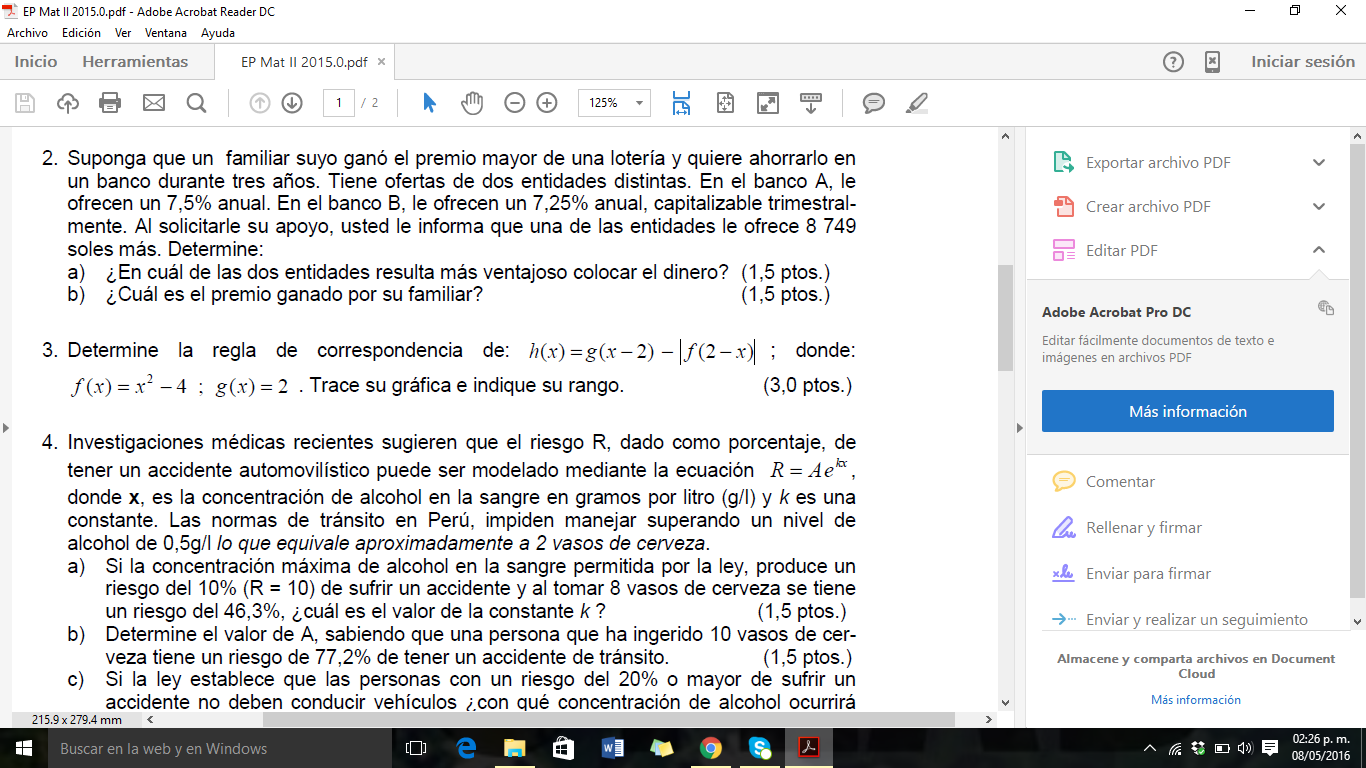Activate the arrow selection tool
This screenshot has height=768, width=1366.
point(430,103)
